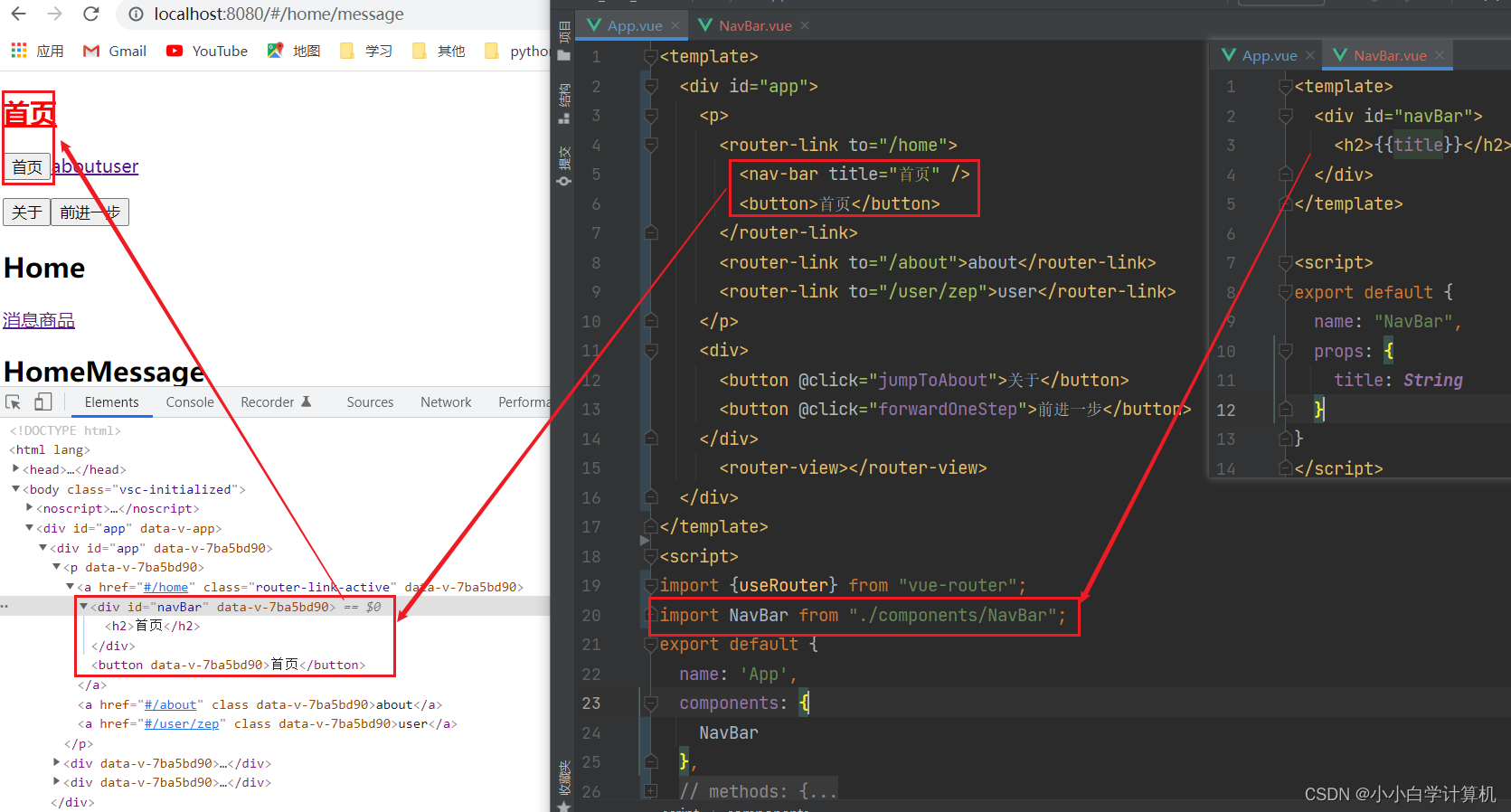Select the !DOCTYPE html line in Elements

[65, 430]
